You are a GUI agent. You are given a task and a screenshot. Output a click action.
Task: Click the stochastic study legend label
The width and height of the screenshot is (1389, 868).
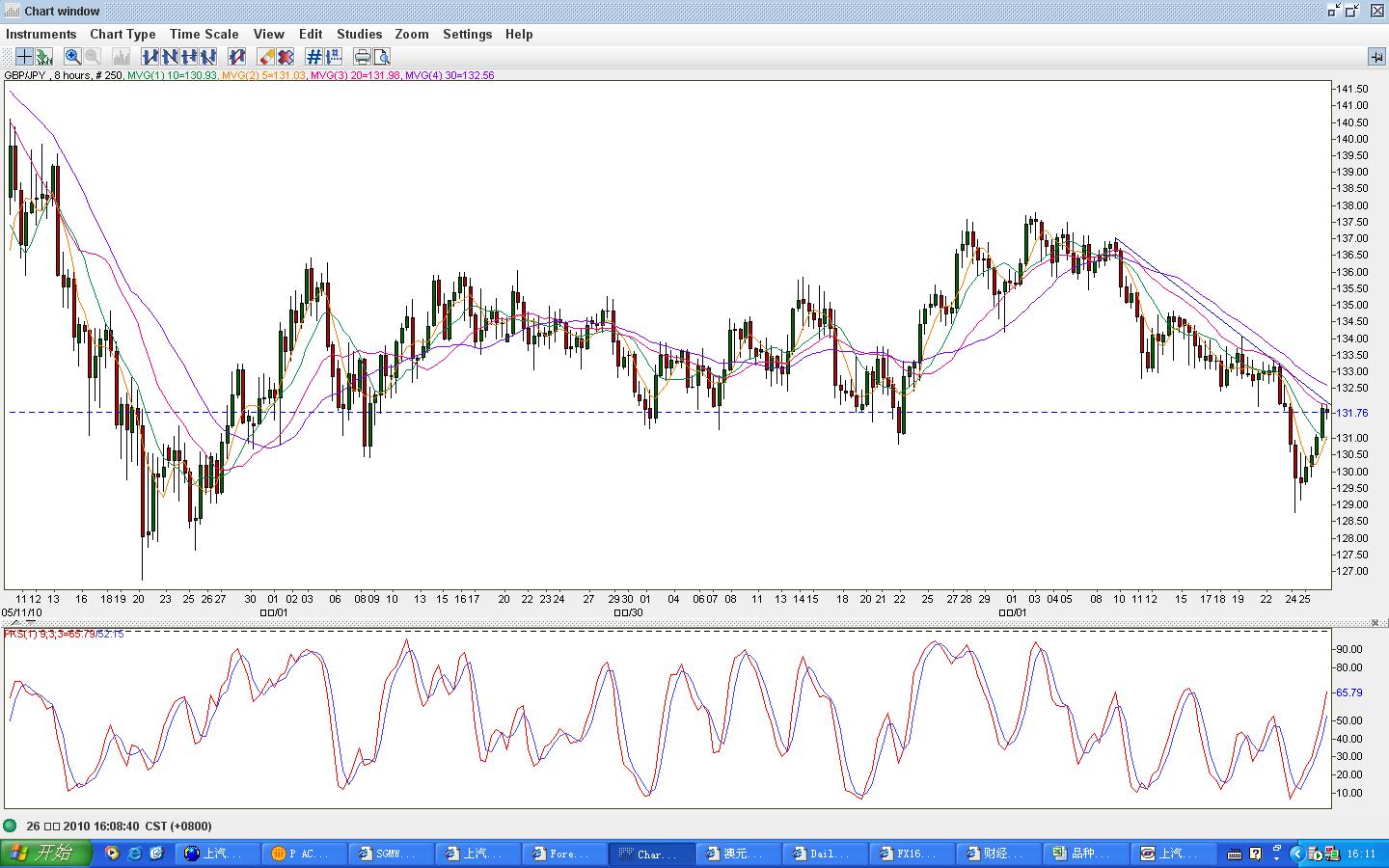[64, 634]
